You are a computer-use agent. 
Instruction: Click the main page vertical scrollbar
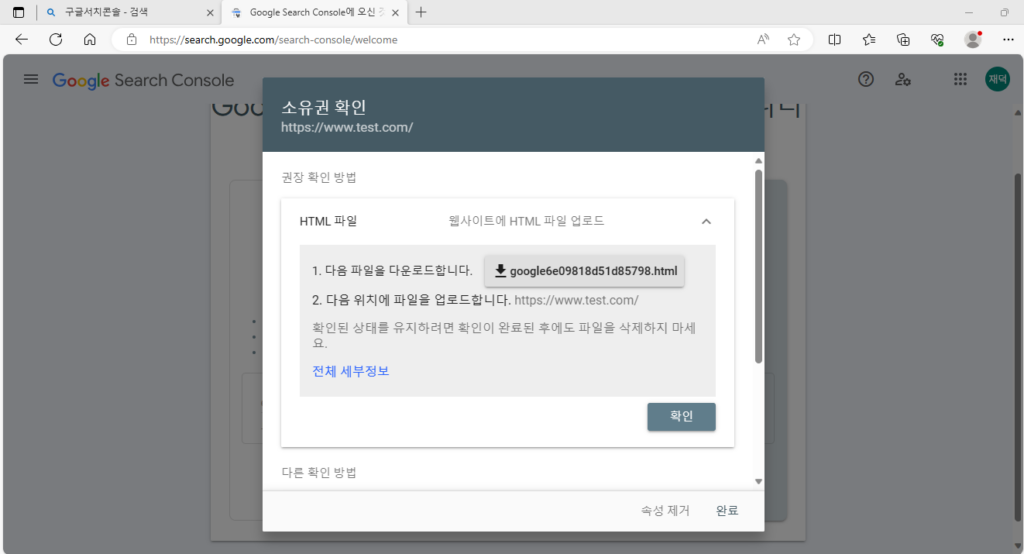tap(1017, 346)
